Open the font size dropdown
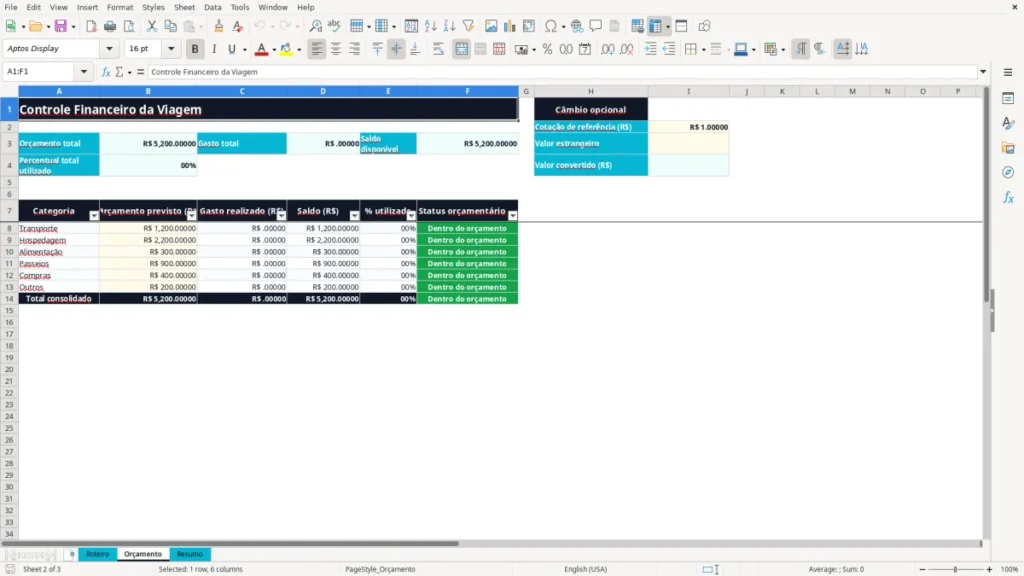Screen dimensions: 1024x576 [171, 48]
